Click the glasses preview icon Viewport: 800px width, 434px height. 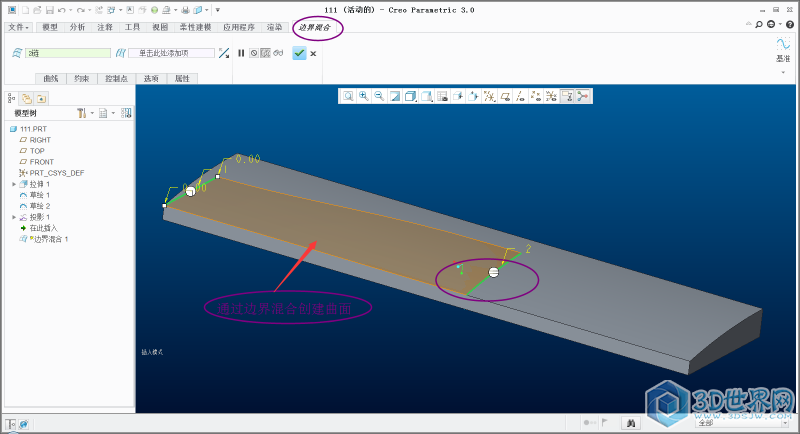pyautogui.click(x=279, y=53)
